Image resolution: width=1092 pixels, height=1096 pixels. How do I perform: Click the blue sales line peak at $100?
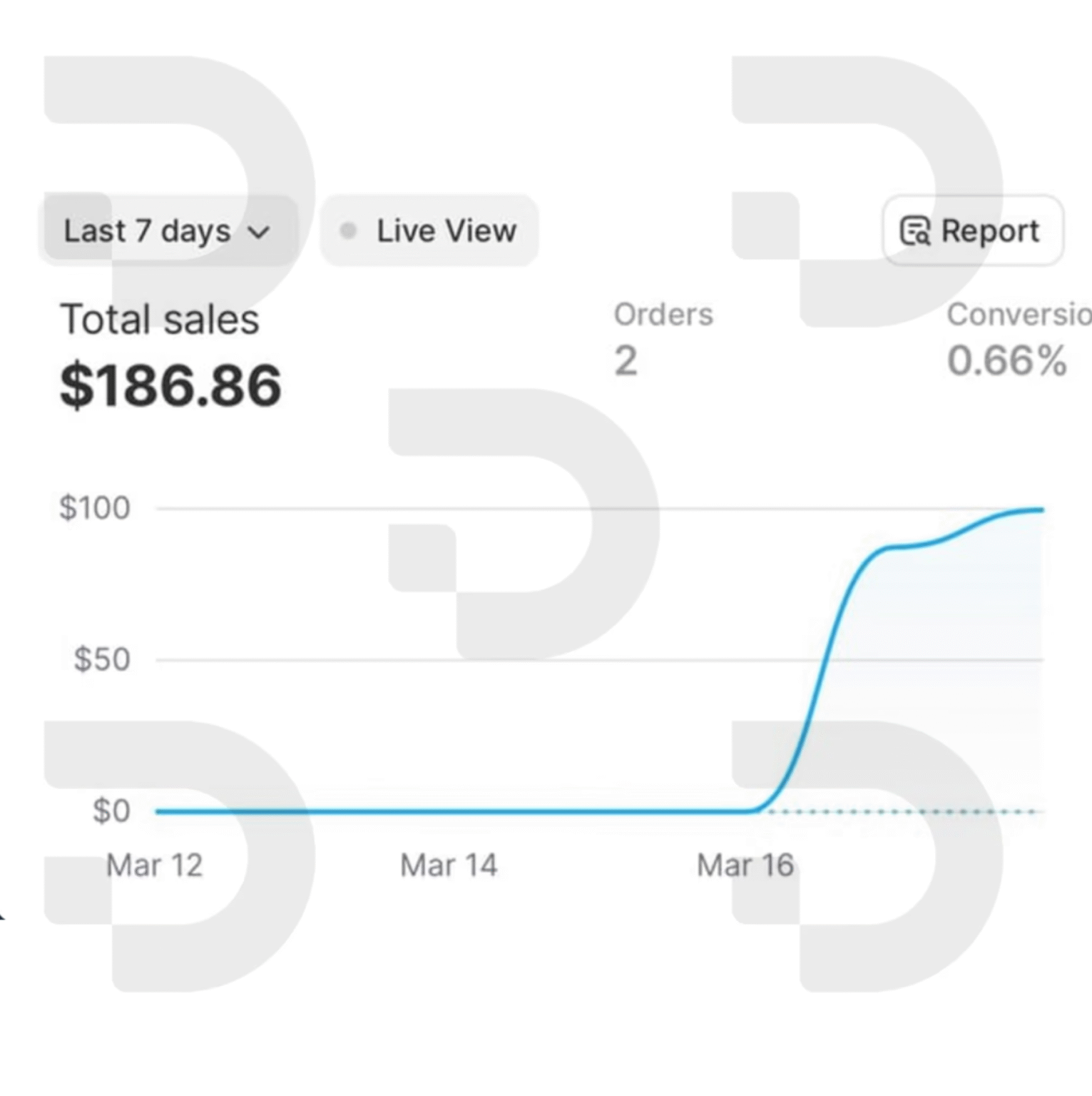[x=1038, y=510]
